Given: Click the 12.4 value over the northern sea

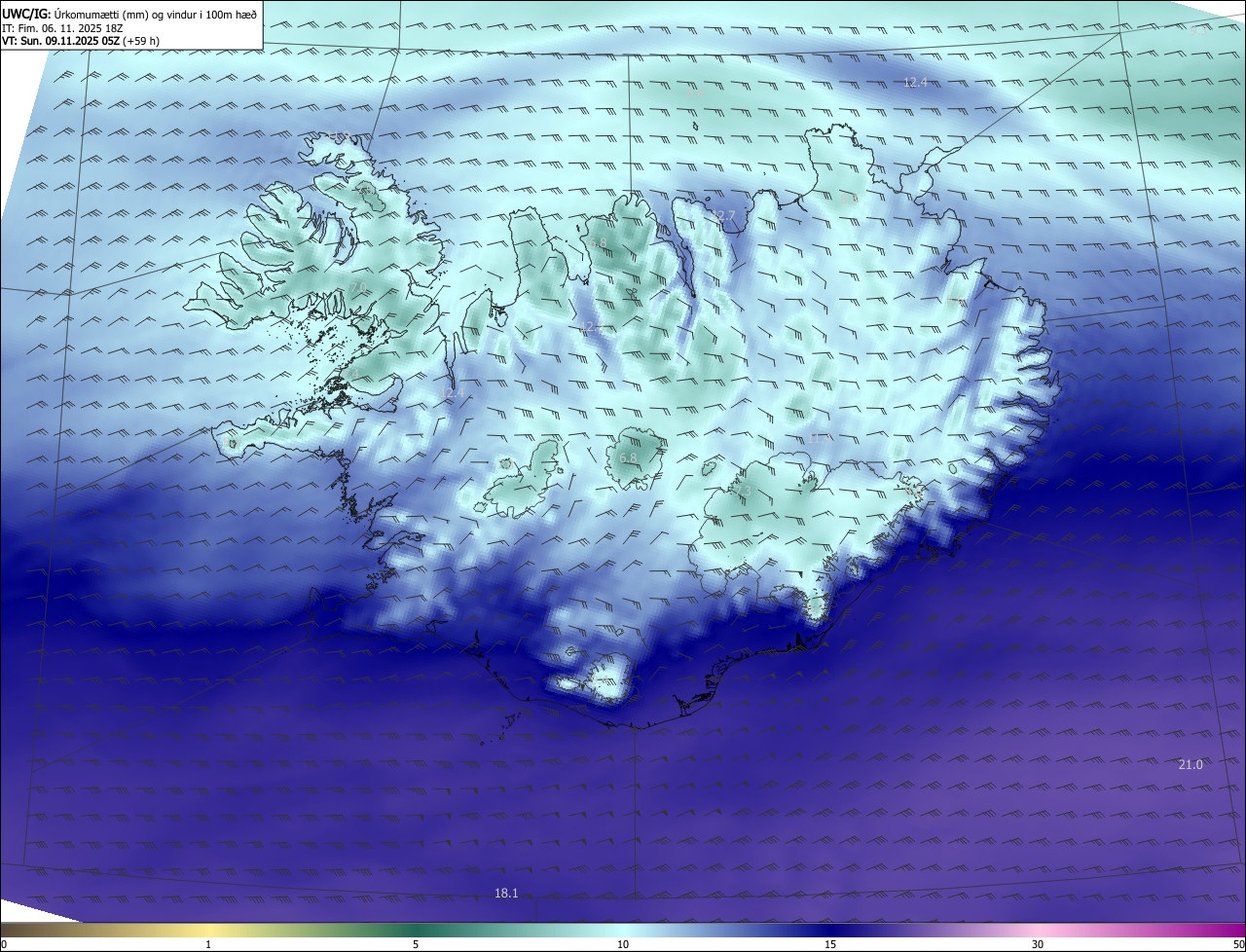Looking at the screenshot, I should click(x=915, y=83).
